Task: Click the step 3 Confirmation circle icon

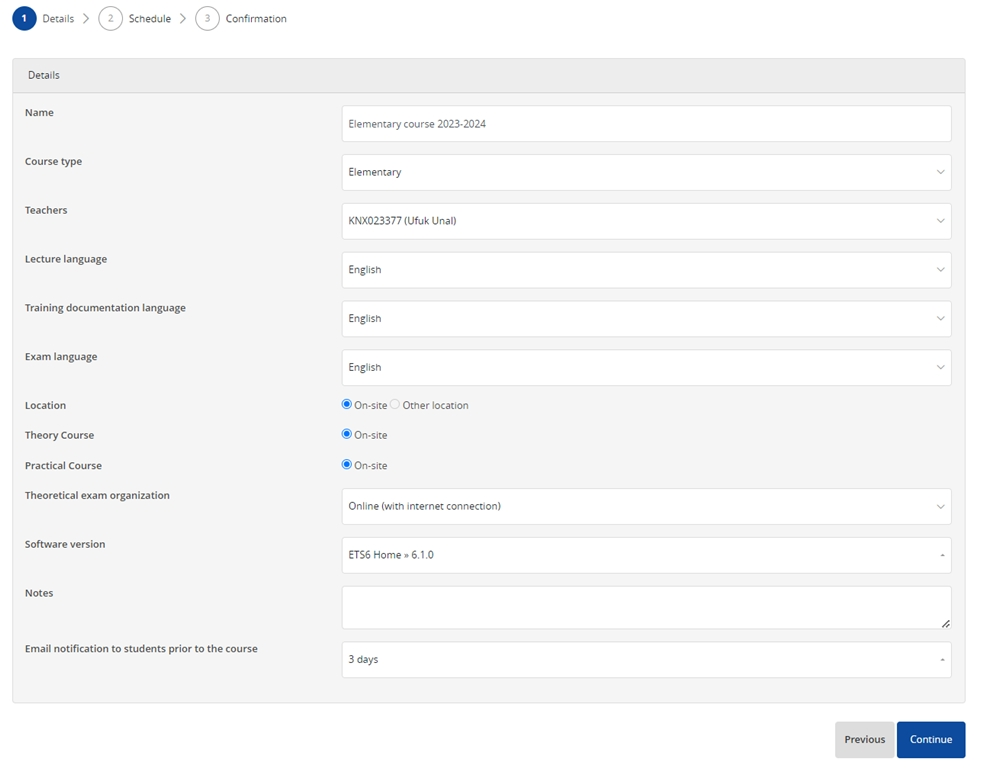Action: pyautogui.click(x=207, y=18)
